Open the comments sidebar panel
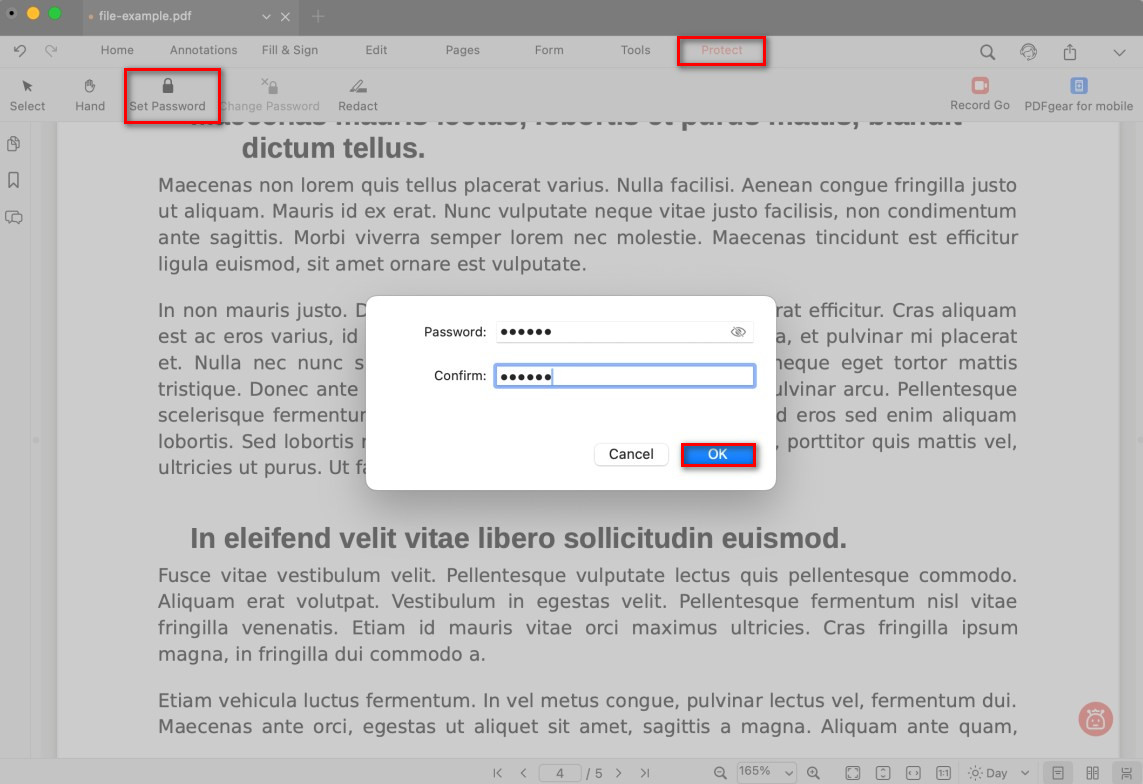The image size is (1143, 784). pos(14,217)
